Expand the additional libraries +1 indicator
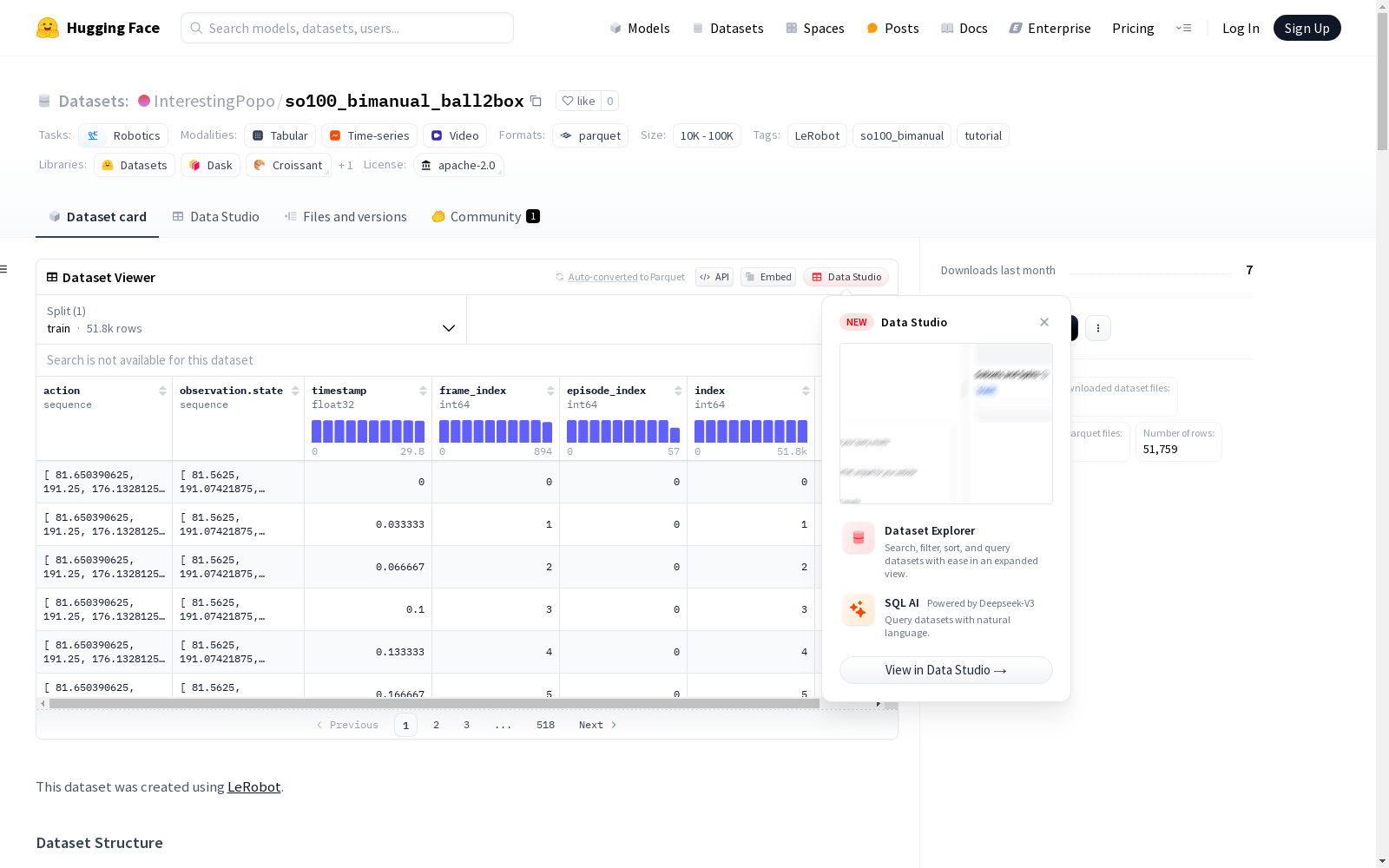The image size is (1389, 868). click(346, 165)
